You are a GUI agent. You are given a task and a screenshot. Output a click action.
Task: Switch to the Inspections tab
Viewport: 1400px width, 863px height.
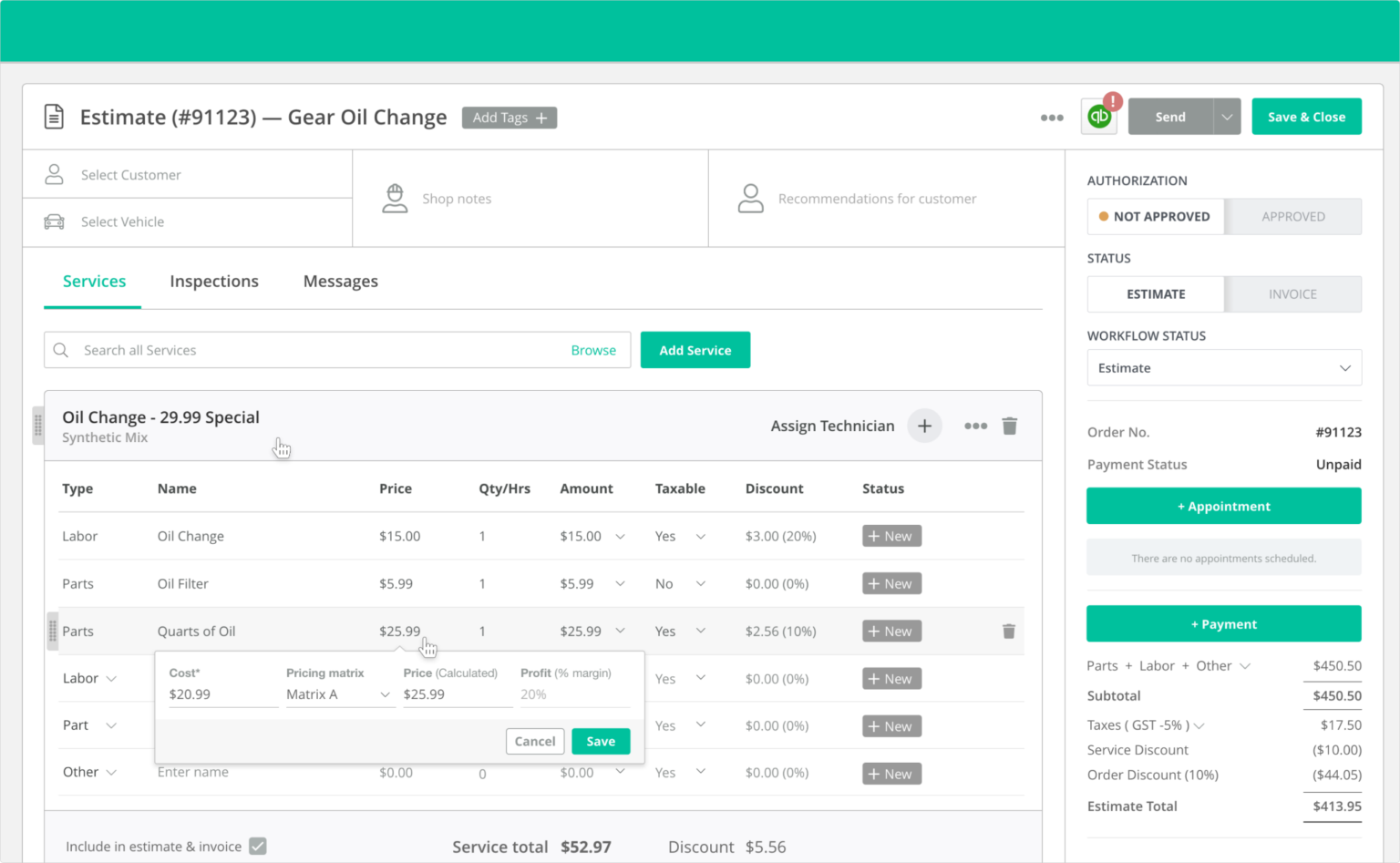coord(214,282)
